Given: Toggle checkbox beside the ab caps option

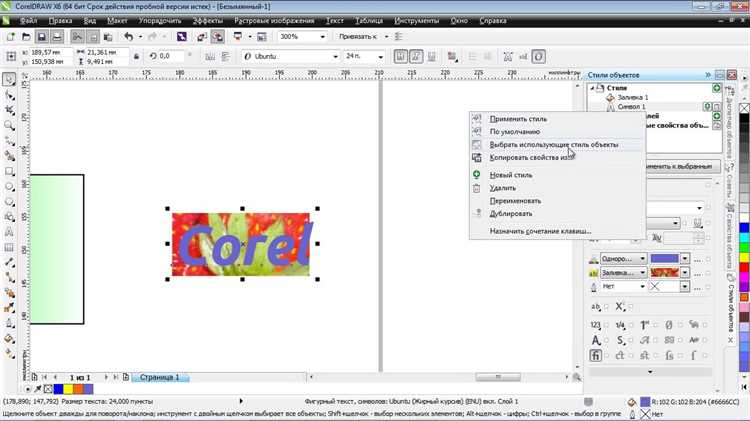Looking at the screenshot, I should tap(606, 307).
